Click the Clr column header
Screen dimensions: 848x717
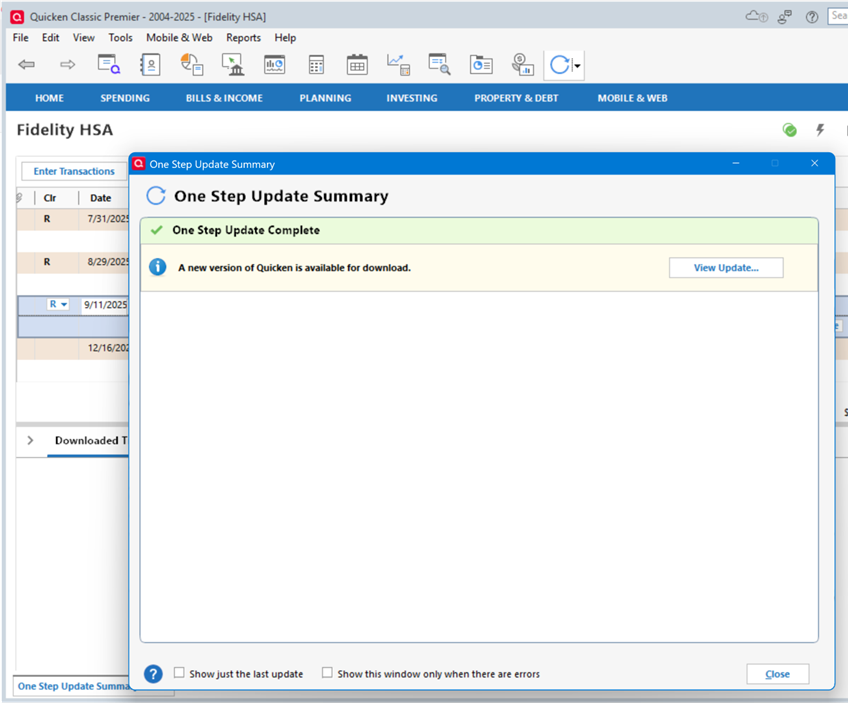coord(50,198)
